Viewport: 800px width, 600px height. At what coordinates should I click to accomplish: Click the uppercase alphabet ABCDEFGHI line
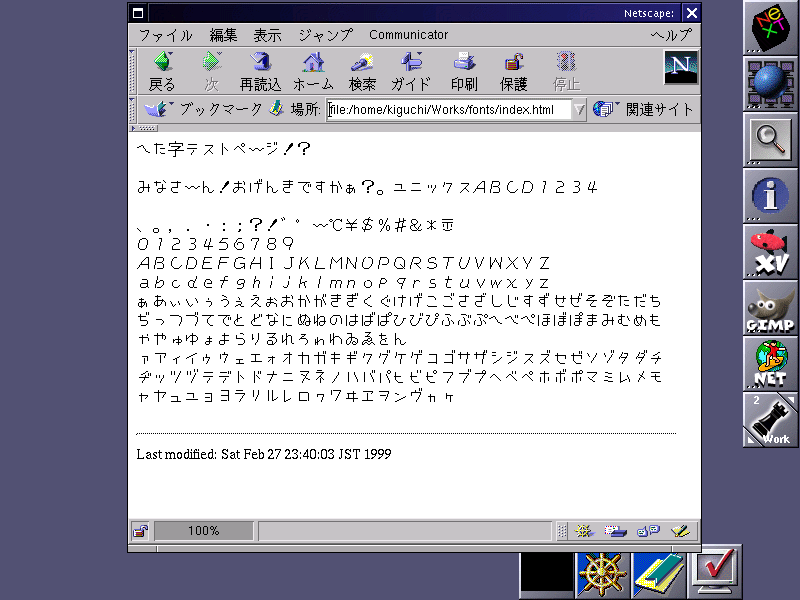click(343, 263)
